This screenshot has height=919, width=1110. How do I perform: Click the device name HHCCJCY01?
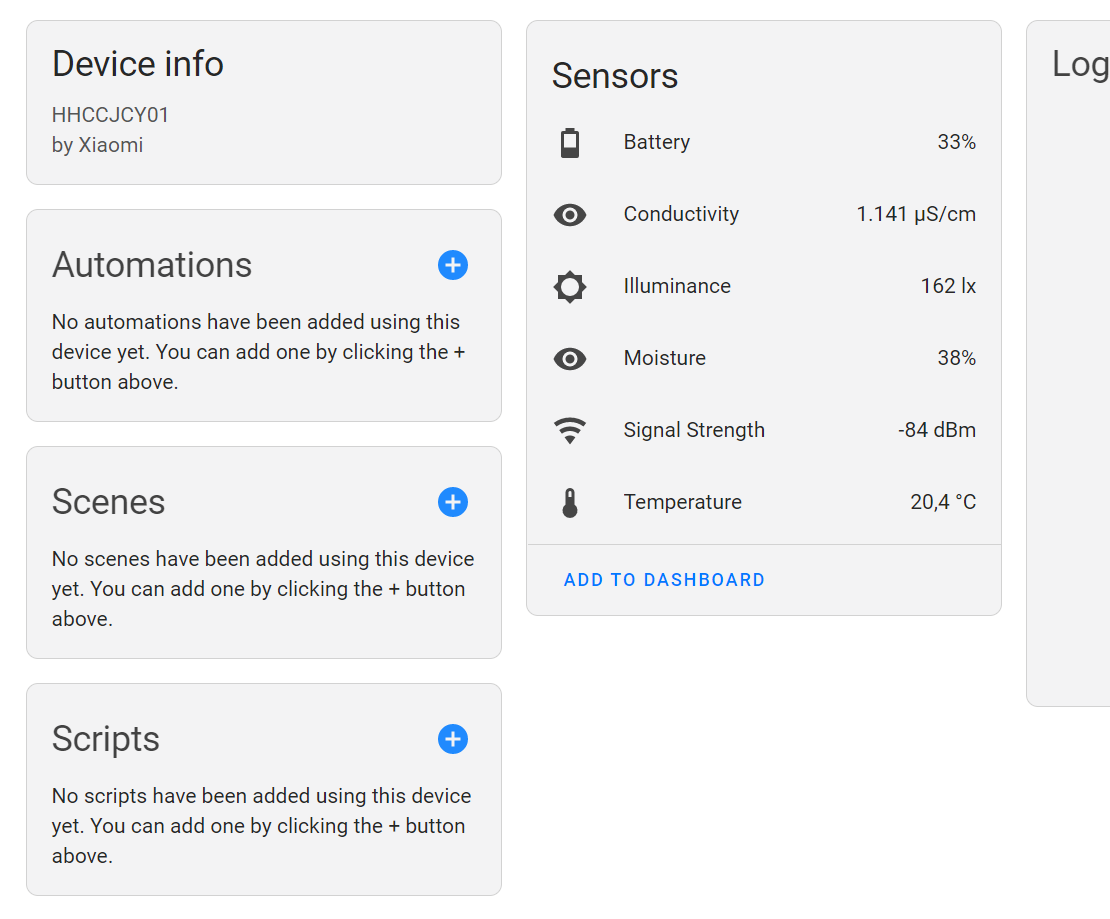pos(110,114)
